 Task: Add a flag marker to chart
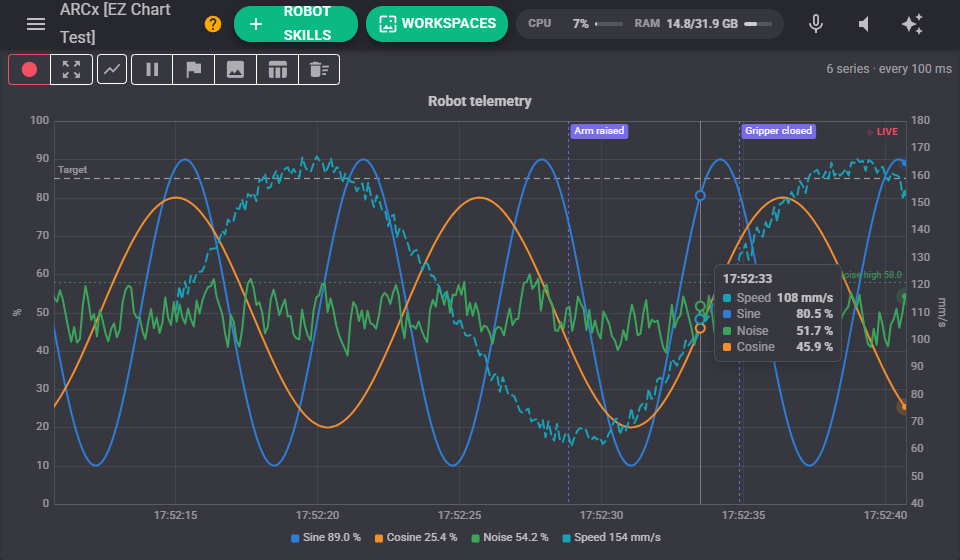click(x=193, y=69)
